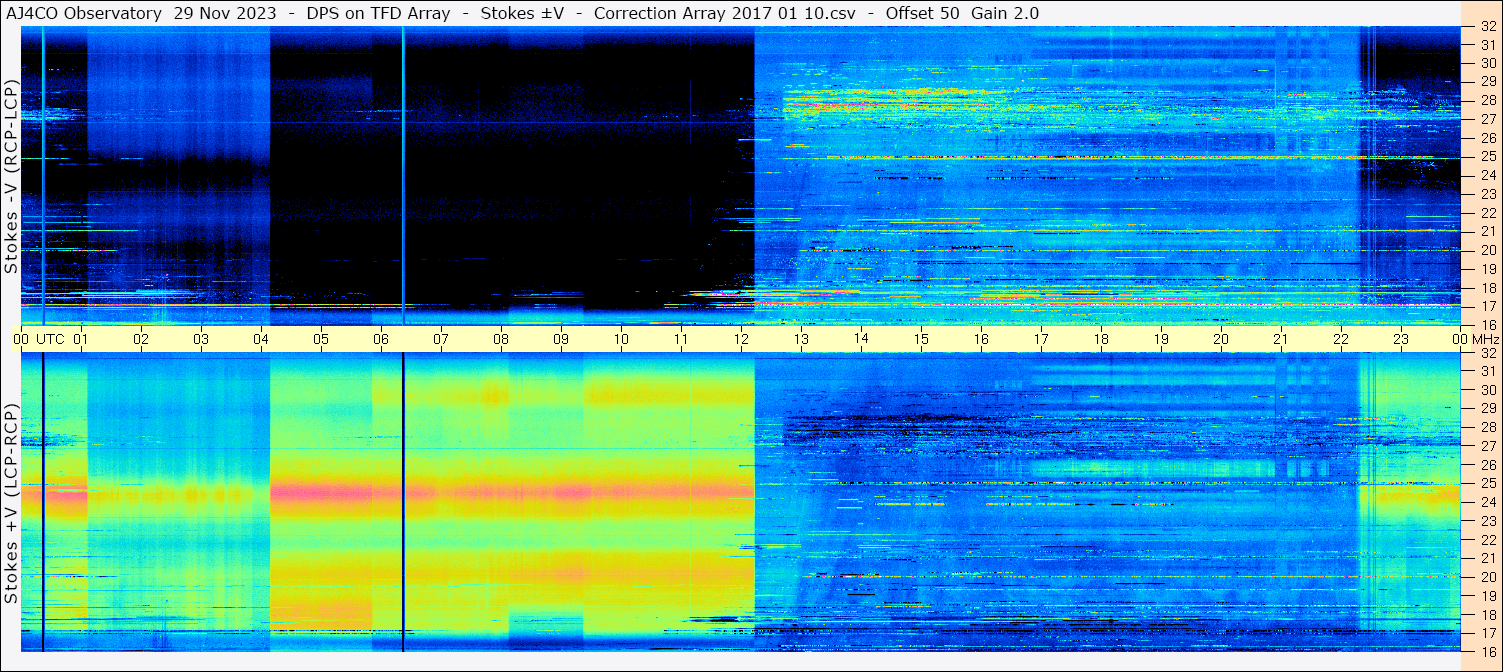Click the MHz unit label on time axis

click(x=1485, y=339)
